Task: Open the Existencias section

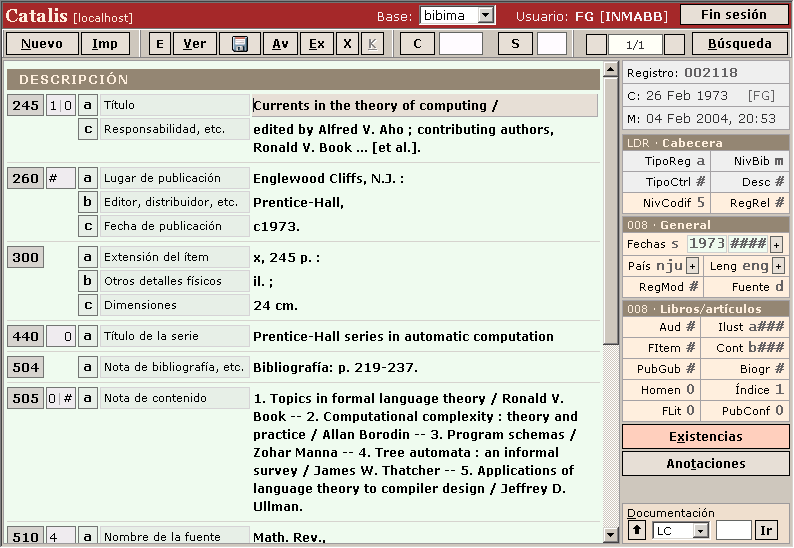Action: pos(705,437)
